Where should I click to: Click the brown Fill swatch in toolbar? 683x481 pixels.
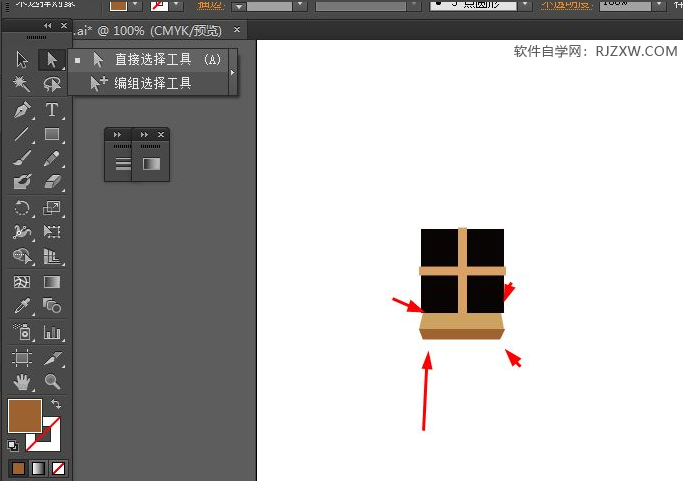click(x=25, y=416)
